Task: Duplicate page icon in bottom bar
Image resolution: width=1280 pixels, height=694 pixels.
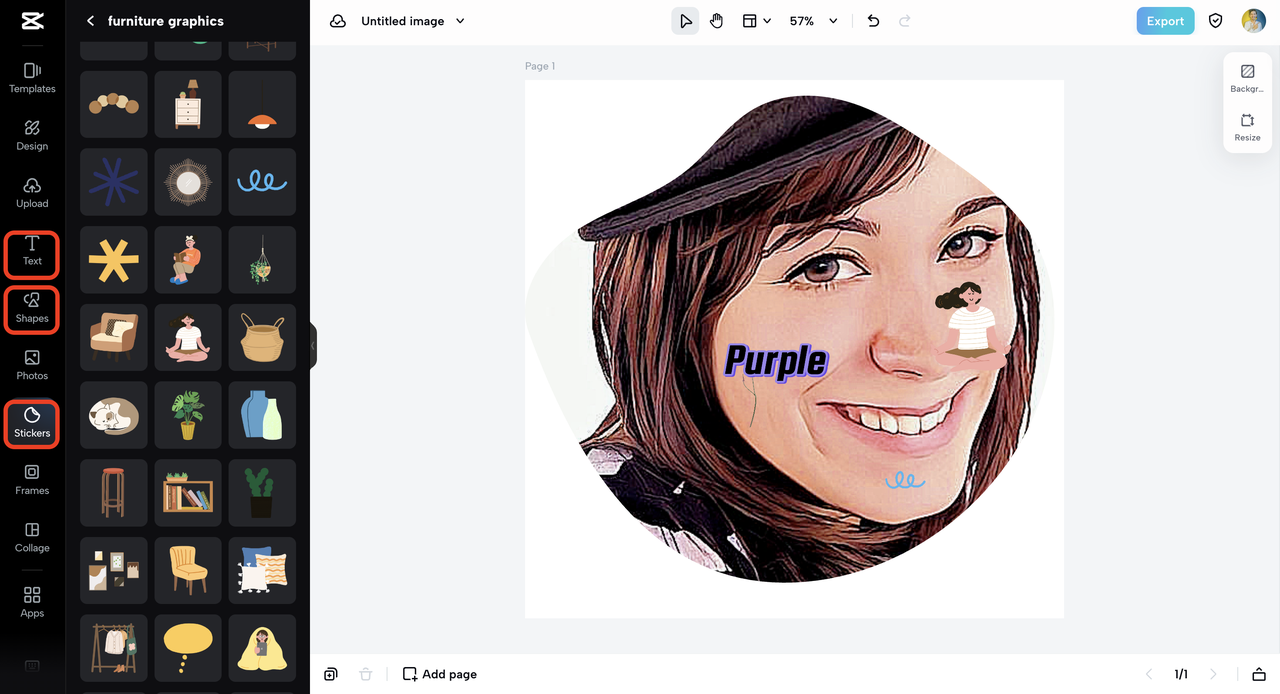Action: tap(331, 674)
